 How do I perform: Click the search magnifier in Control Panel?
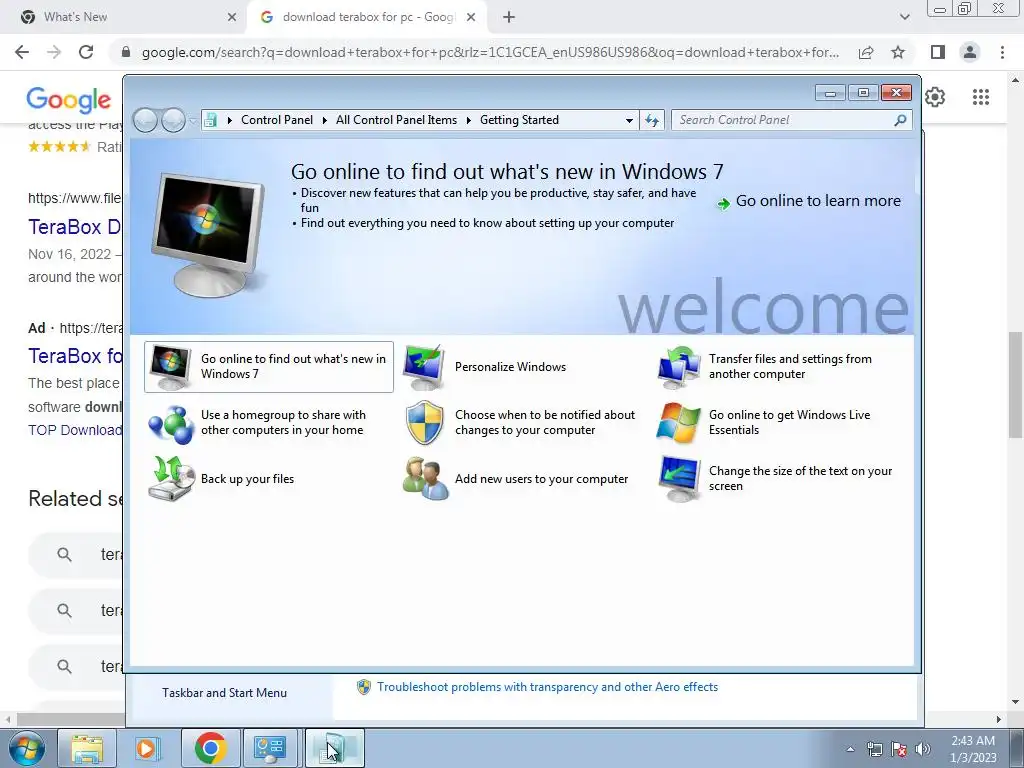900,120
